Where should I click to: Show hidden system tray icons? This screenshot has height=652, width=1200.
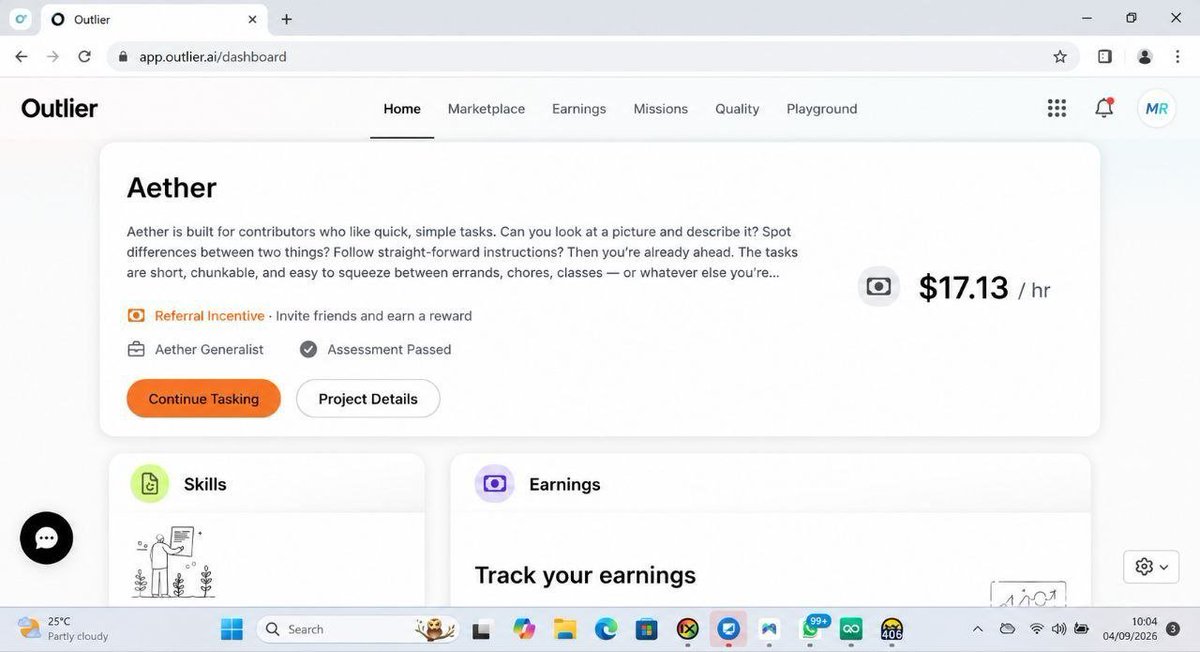(978, 629)
